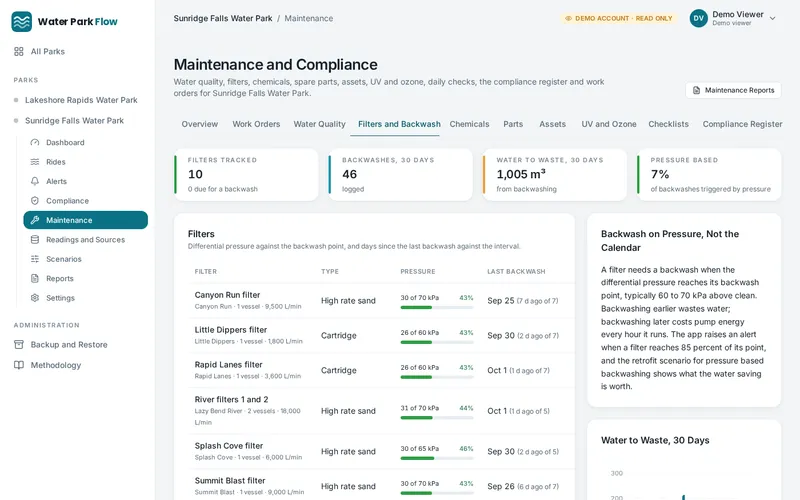Viewport: 800px width, 500px height.
Task: Open the UV and Ozone tab
Action: 609,124
